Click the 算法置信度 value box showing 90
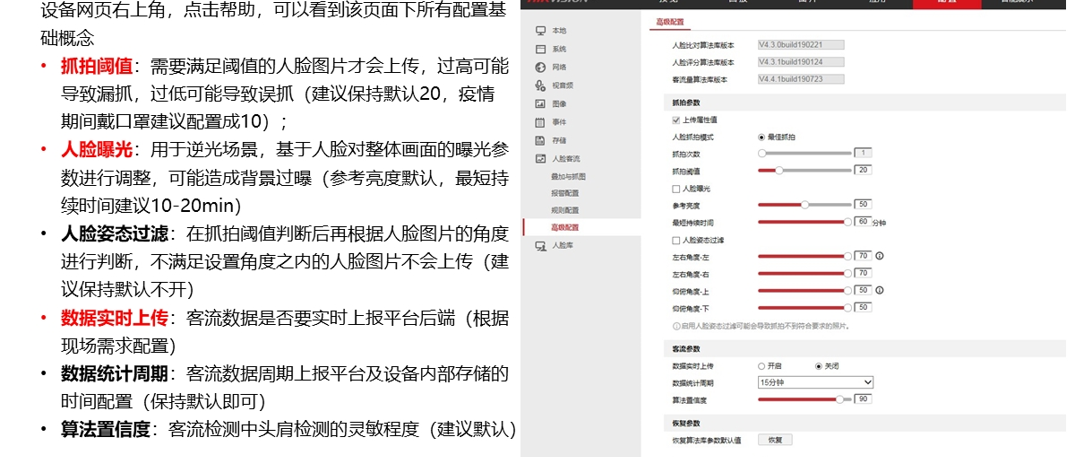 click(863, 399)
